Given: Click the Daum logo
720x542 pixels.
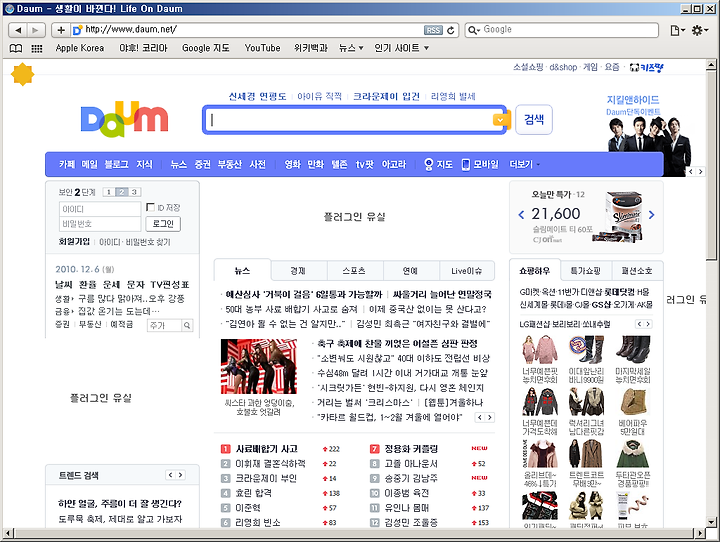Looking at the screenshot, I should [x=124, y=119].
